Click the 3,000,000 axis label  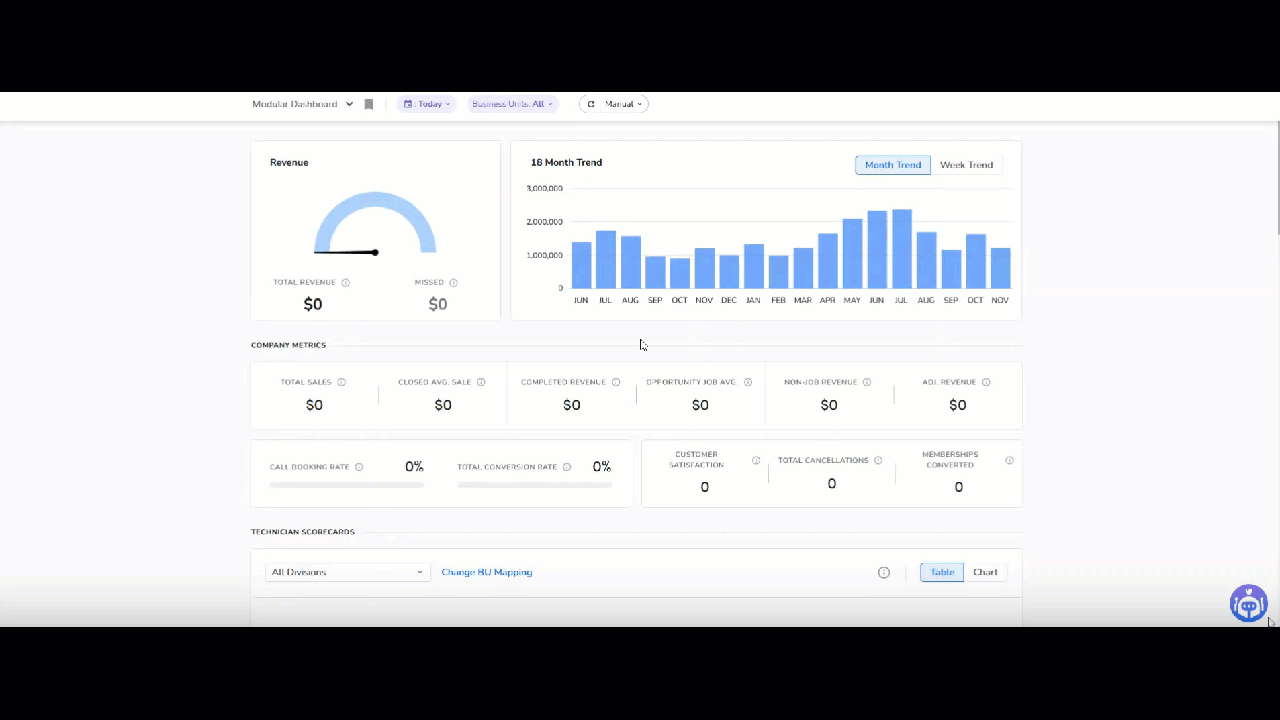coord(545,188)
